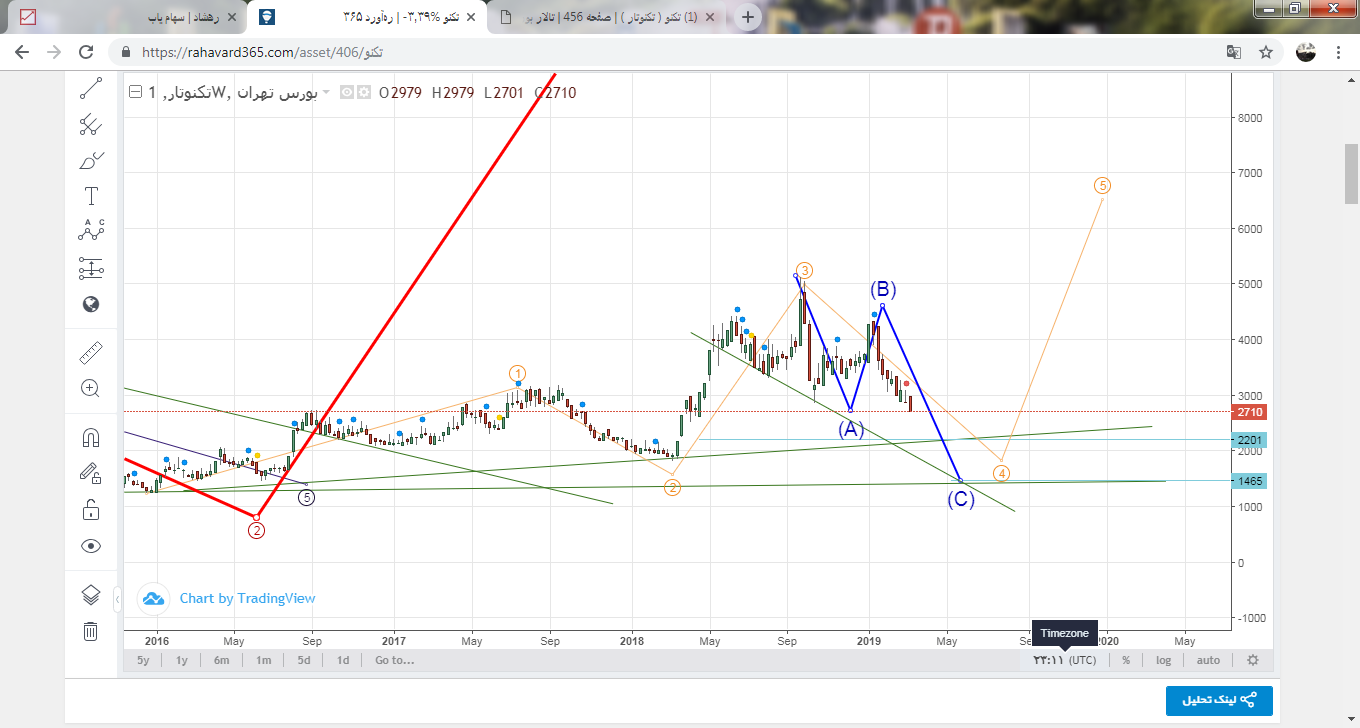Select the measure ruler tool
This screenshot has width=1360, height=728.
(91, 352)
